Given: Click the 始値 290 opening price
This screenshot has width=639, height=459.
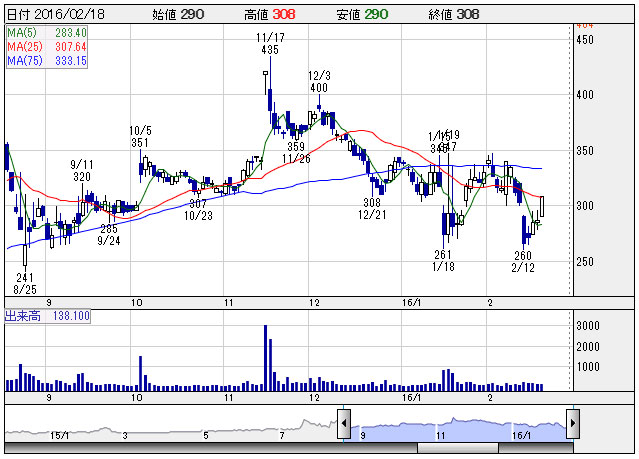Looking at the screenshot, I should tap(178, 15).
